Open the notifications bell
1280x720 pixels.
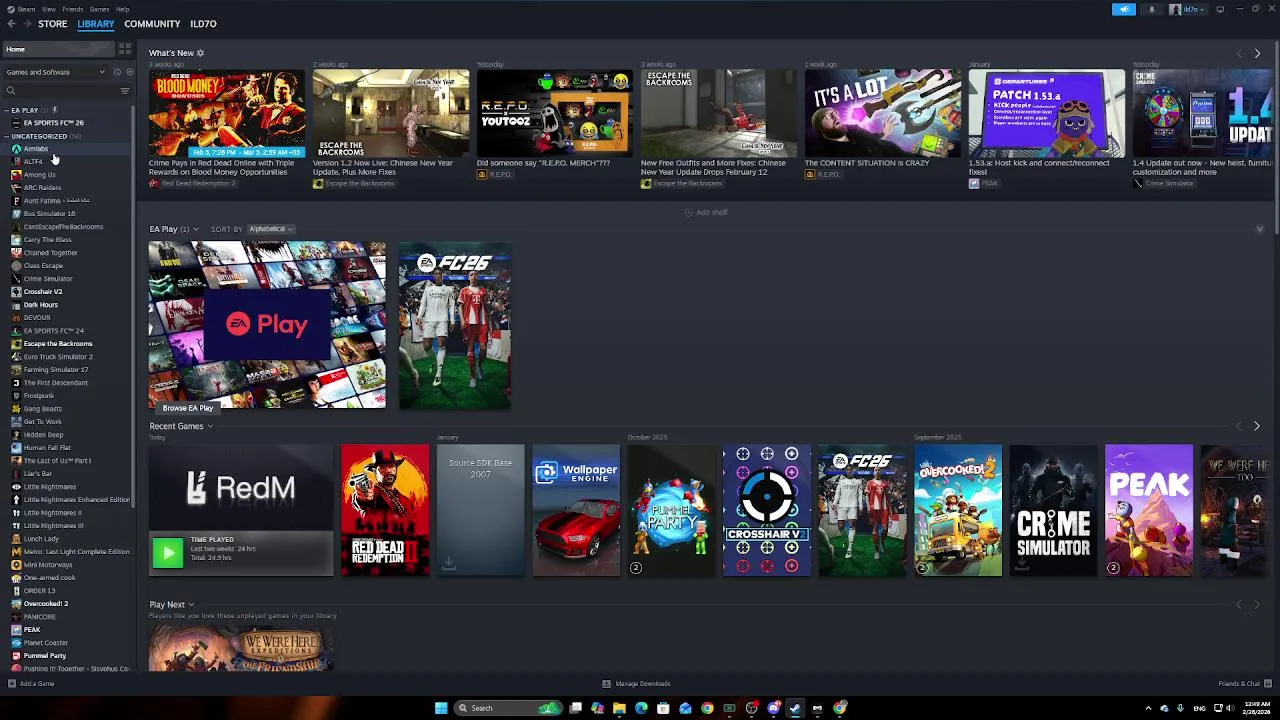[1151, 9]
